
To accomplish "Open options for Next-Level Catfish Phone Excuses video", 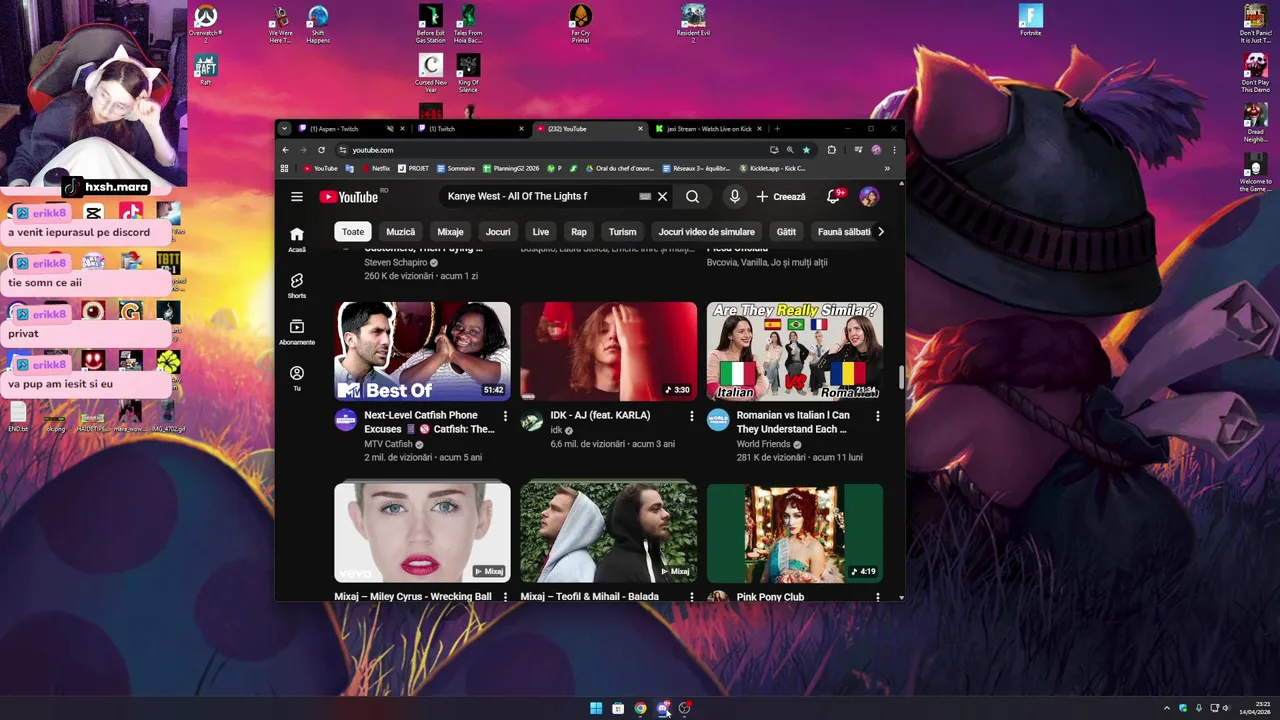I will (505, 416).
